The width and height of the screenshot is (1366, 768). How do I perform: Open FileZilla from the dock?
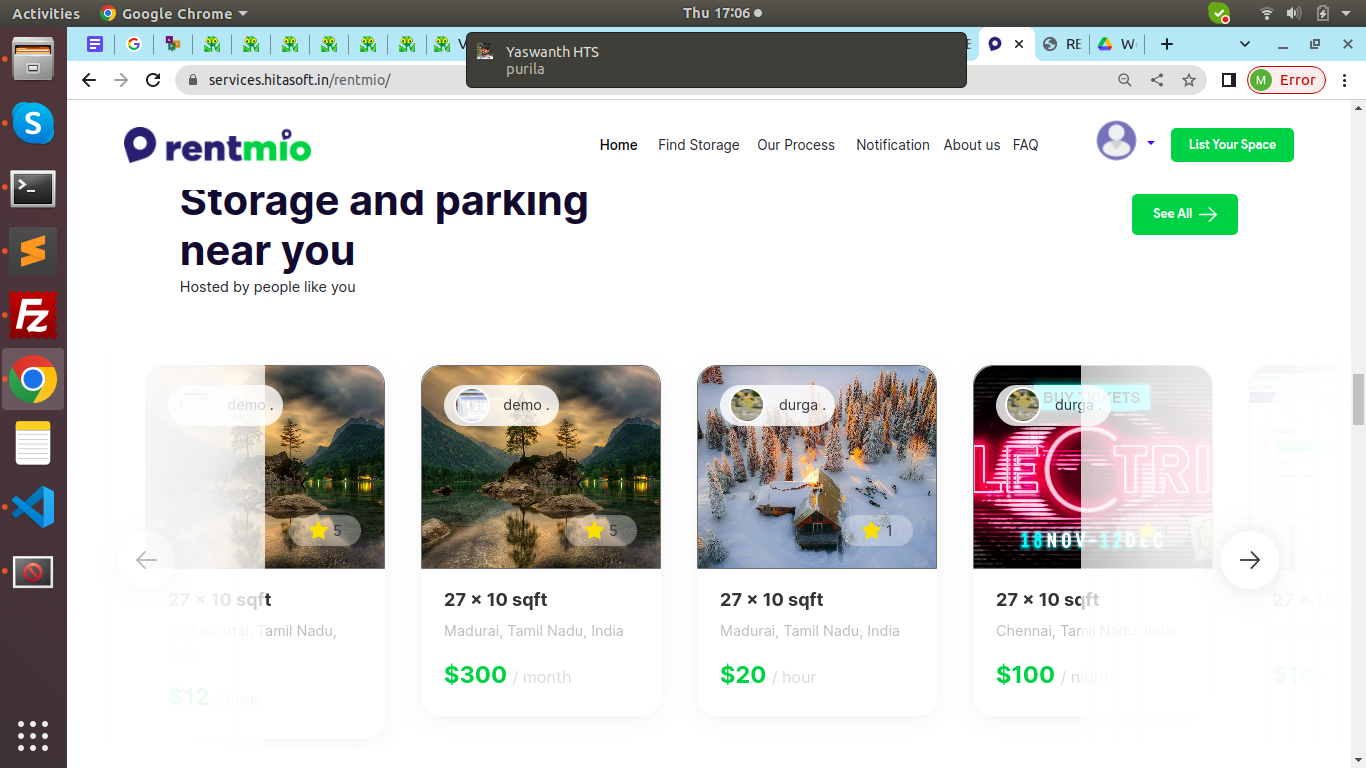(33, 315)
